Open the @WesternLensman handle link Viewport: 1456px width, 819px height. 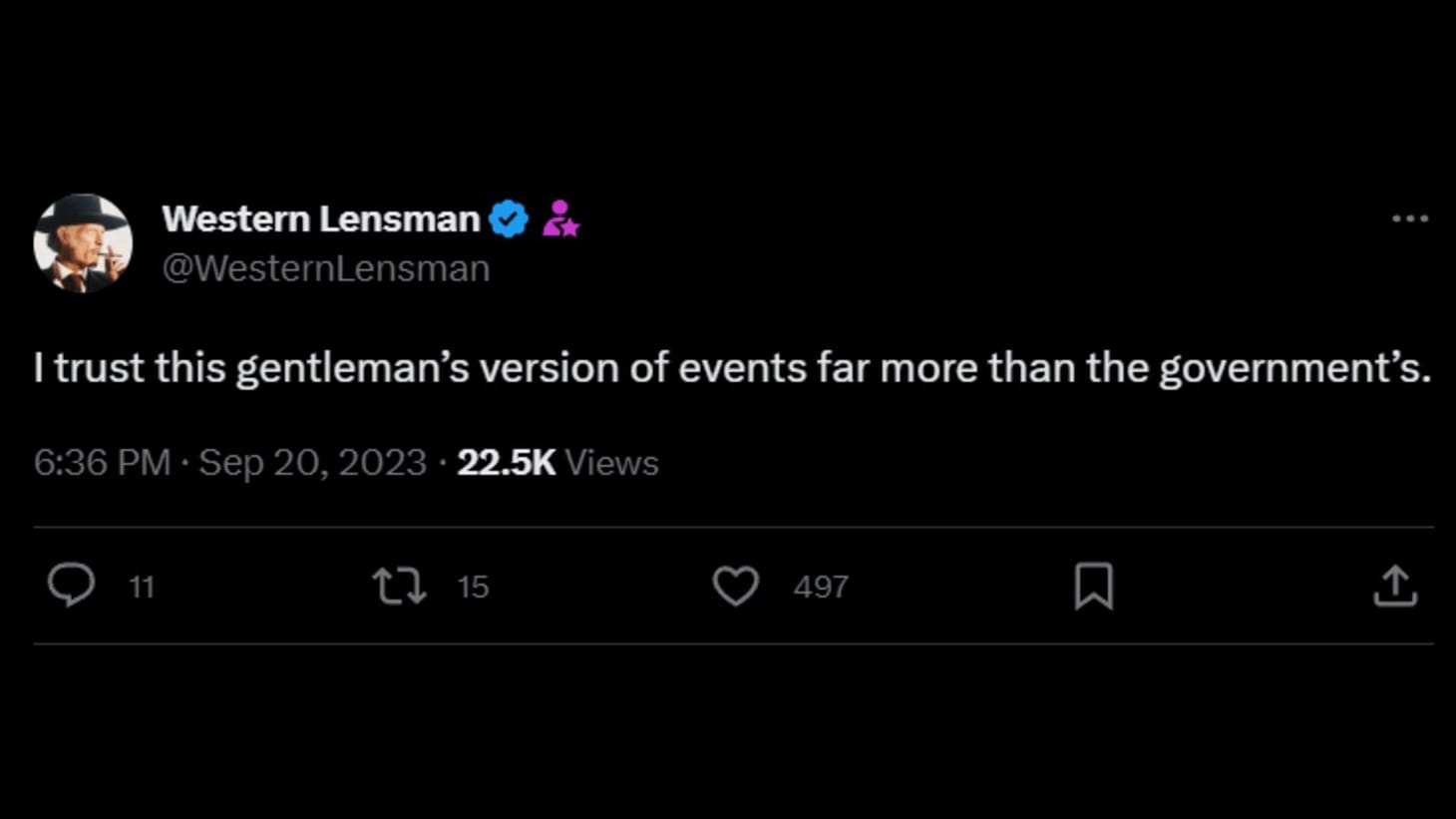coord(325,268)
